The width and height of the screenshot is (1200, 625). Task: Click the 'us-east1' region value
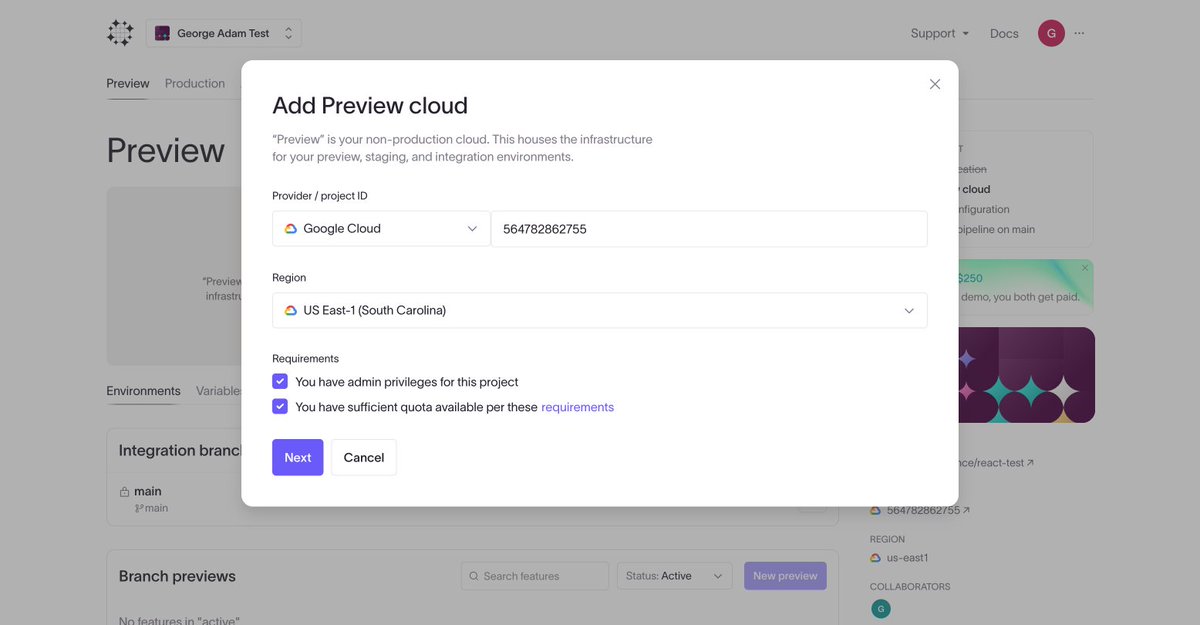click(908, 558)
